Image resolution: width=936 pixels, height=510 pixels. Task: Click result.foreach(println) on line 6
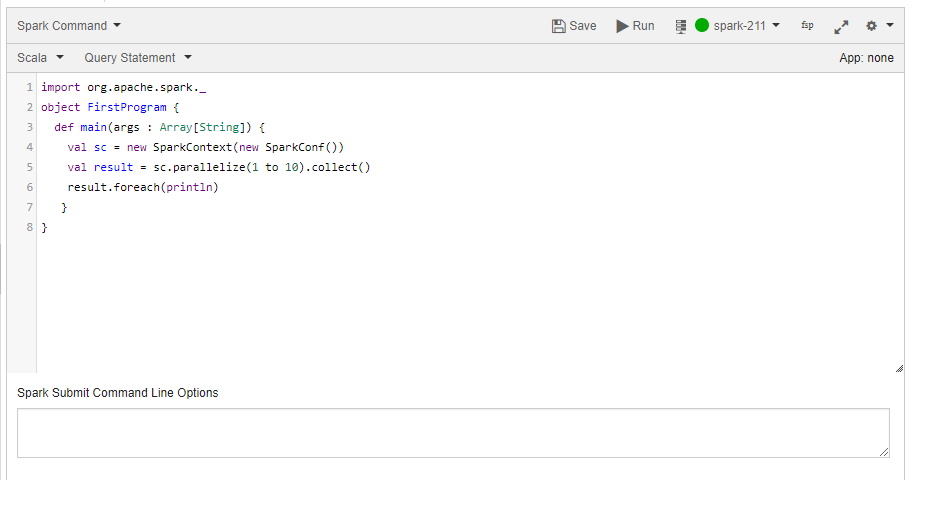point(143,188)
